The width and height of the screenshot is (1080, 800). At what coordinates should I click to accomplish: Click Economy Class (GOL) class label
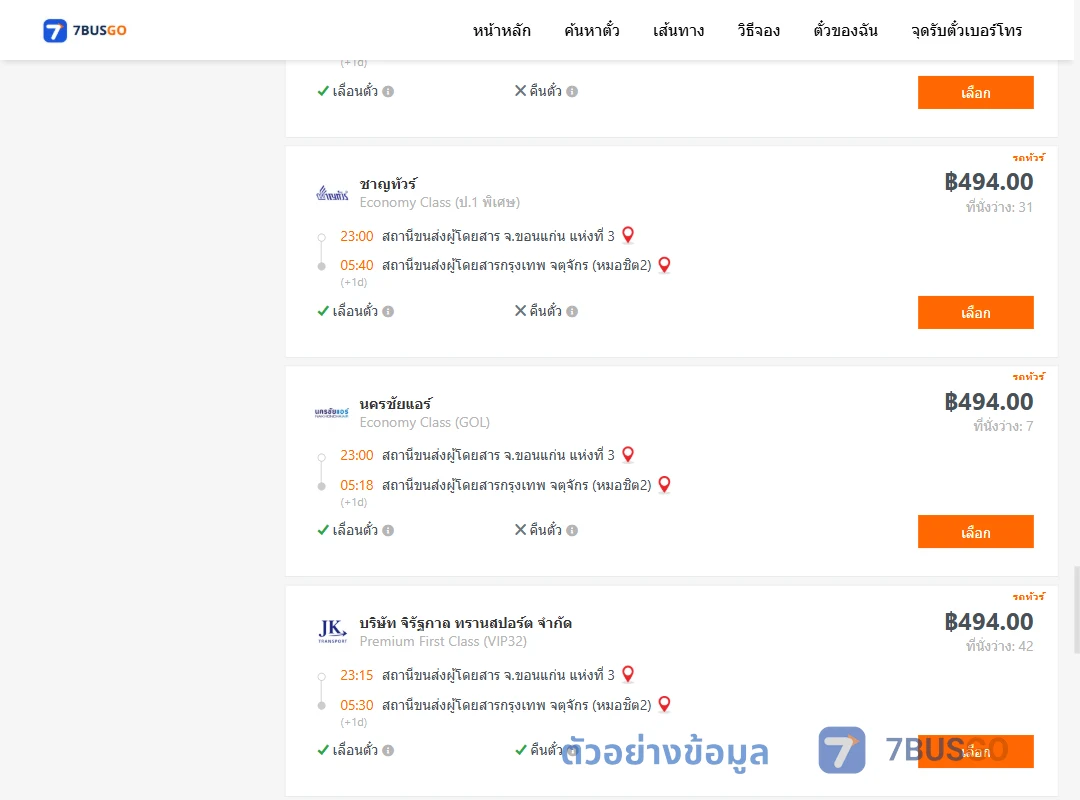[x=424, y=422]
